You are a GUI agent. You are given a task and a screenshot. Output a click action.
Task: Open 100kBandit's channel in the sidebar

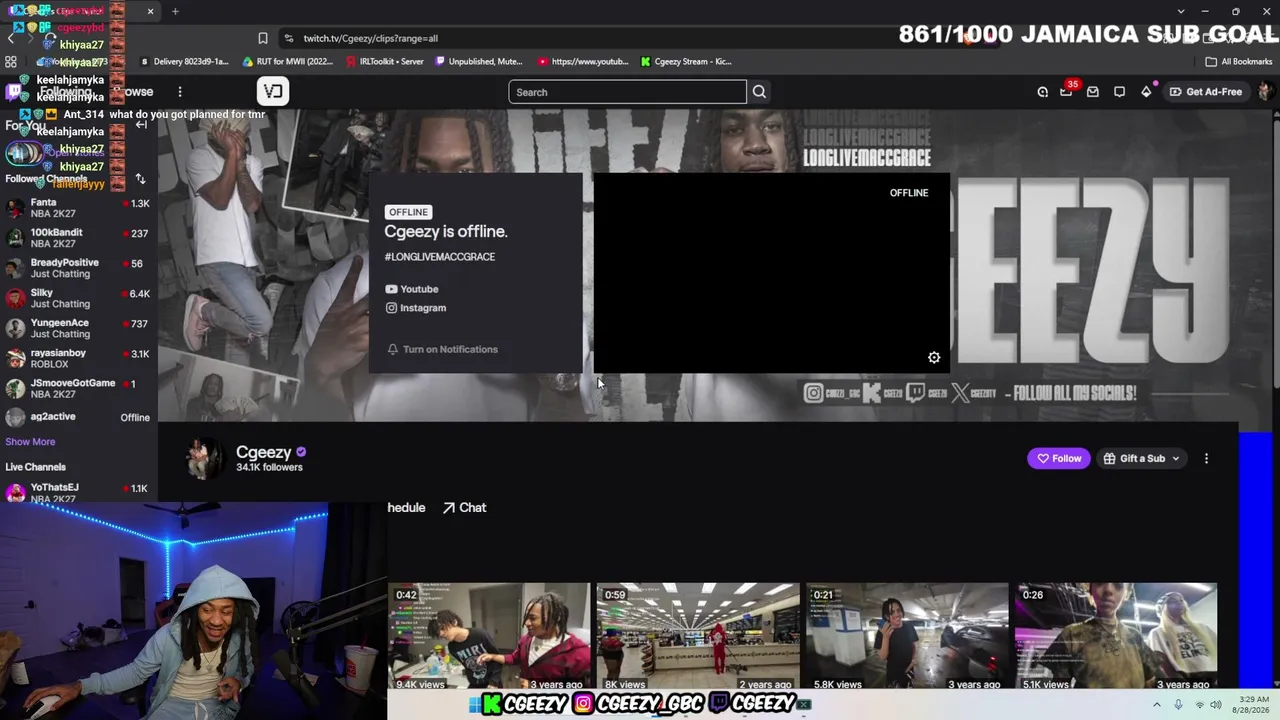coord(77,238)
